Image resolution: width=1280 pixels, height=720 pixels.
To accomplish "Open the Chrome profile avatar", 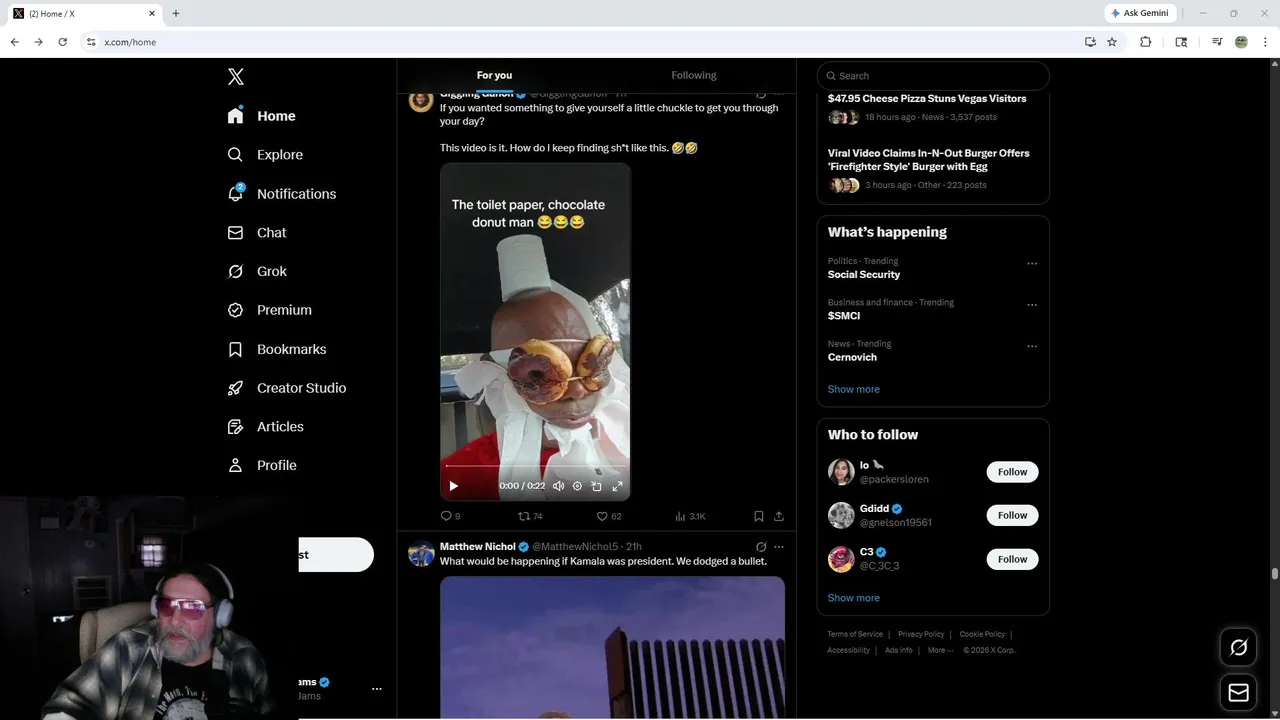I will (x=1241, y=42).
